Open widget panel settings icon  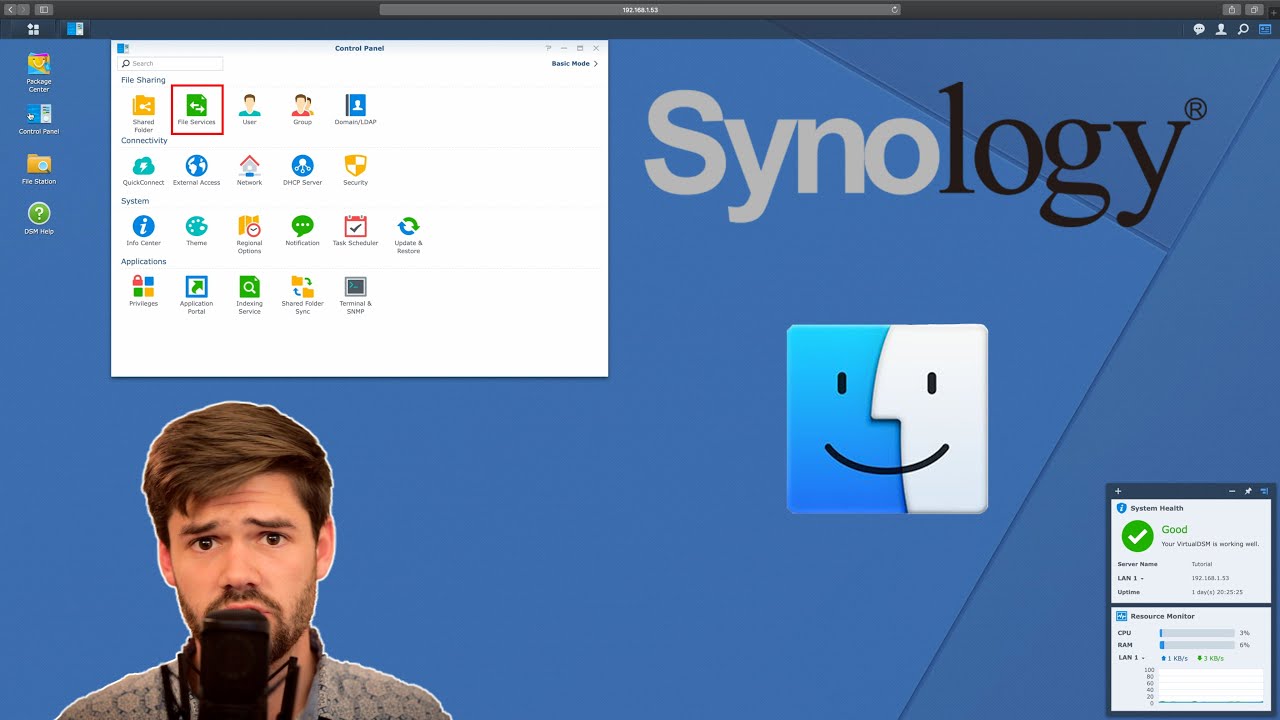[1264, 491]
